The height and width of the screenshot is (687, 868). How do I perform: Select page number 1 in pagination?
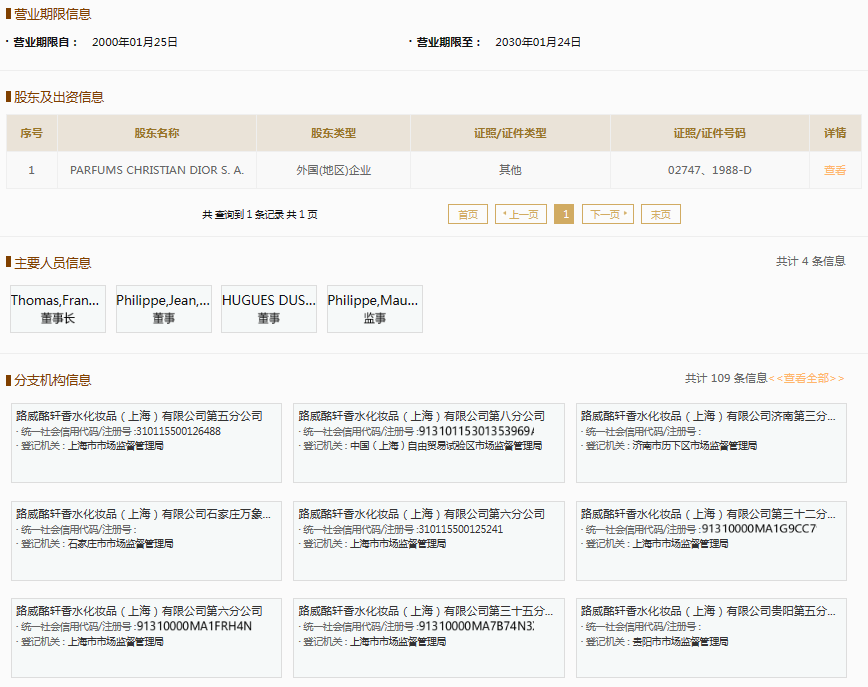tap(564, 214)
